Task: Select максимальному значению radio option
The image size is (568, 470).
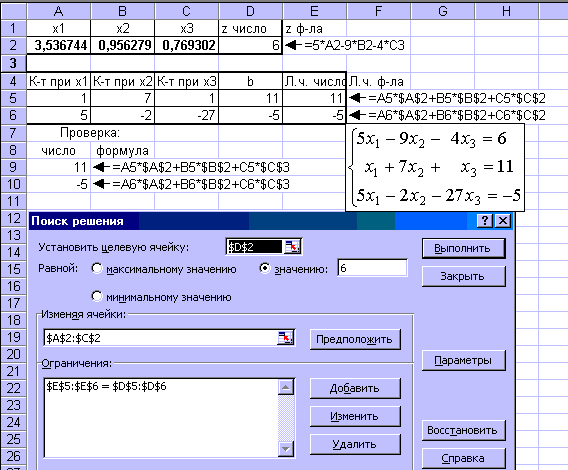Action: click(97, 269)
